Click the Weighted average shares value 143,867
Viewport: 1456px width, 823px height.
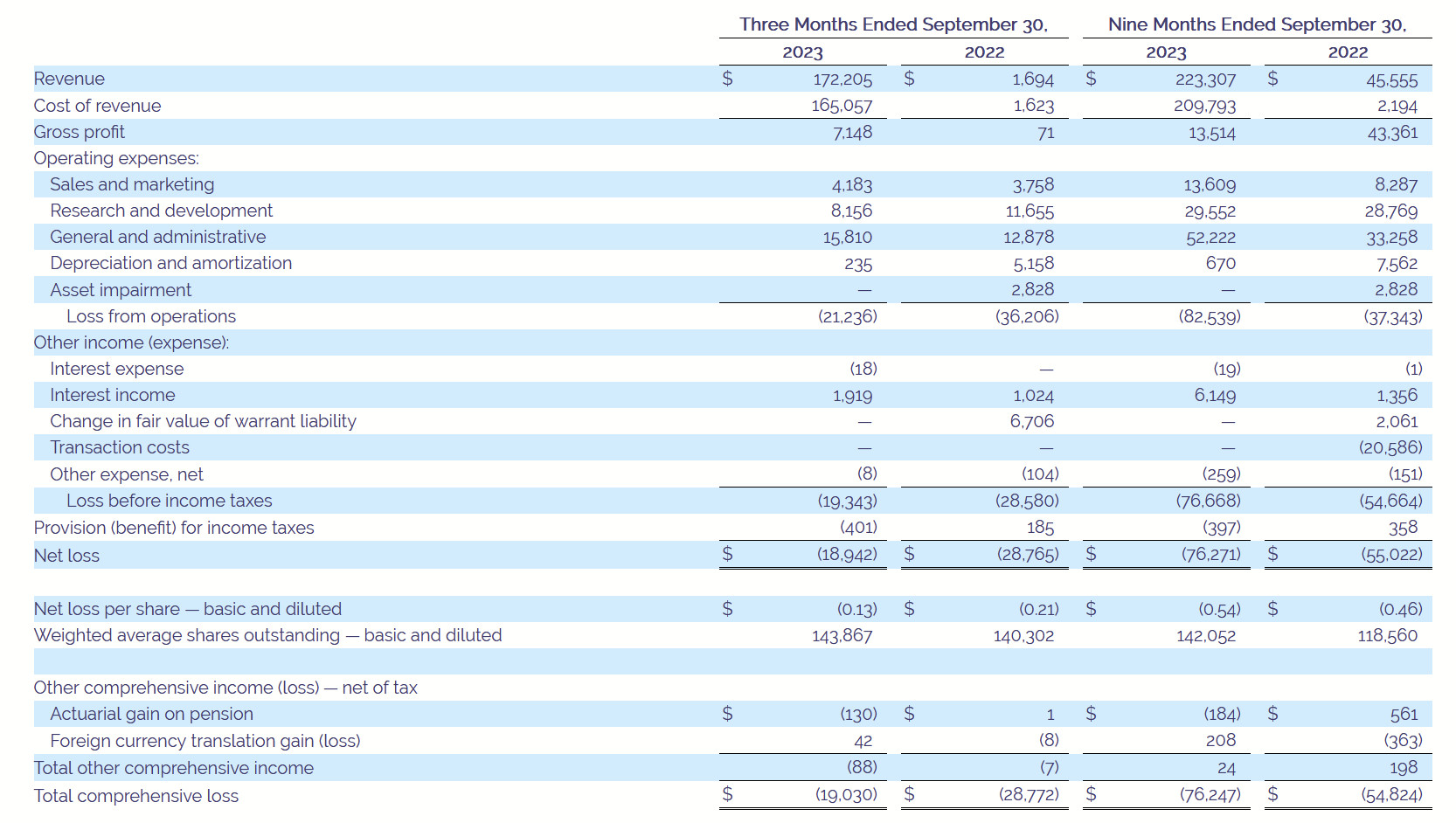coord(842,636)
